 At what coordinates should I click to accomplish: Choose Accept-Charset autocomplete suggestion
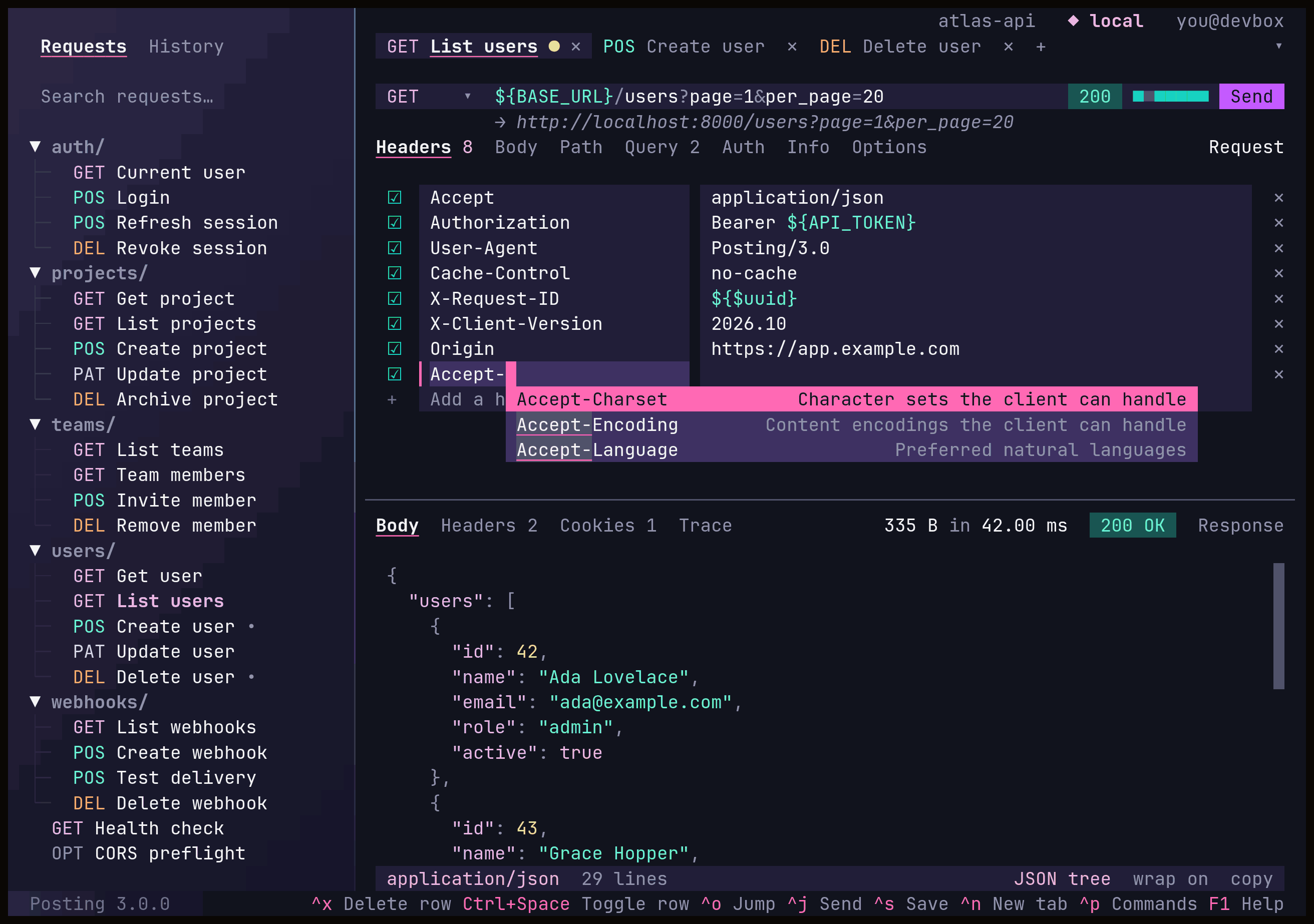point(852,399)
